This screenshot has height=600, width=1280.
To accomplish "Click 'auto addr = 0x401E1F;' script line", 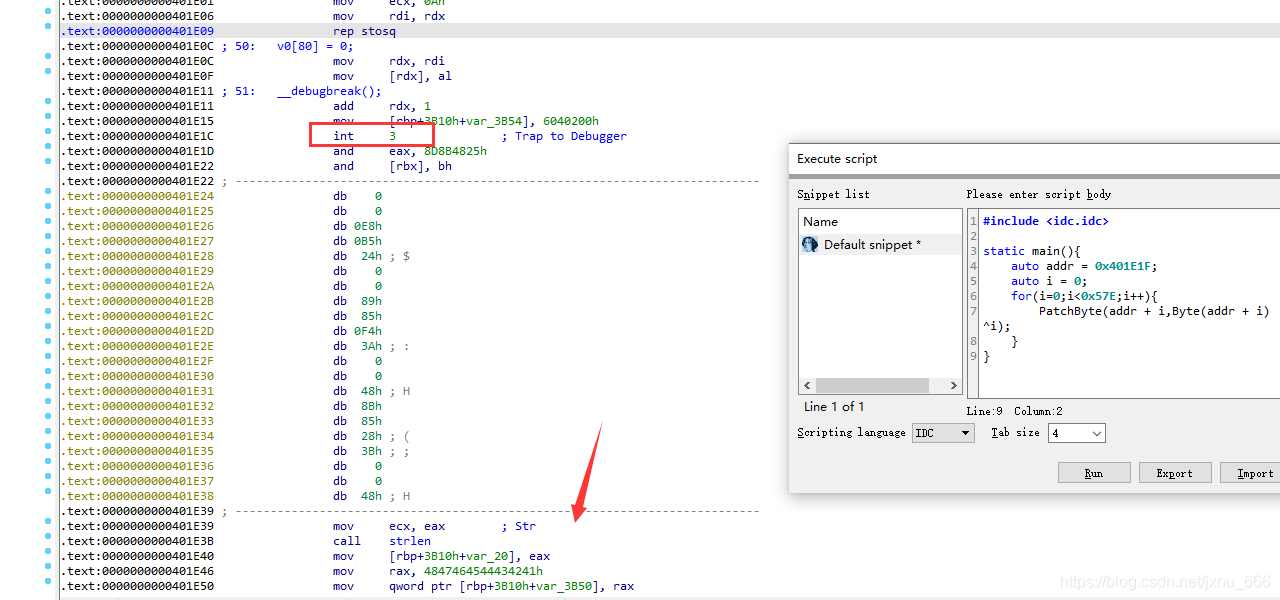I will click(1084, 266).
